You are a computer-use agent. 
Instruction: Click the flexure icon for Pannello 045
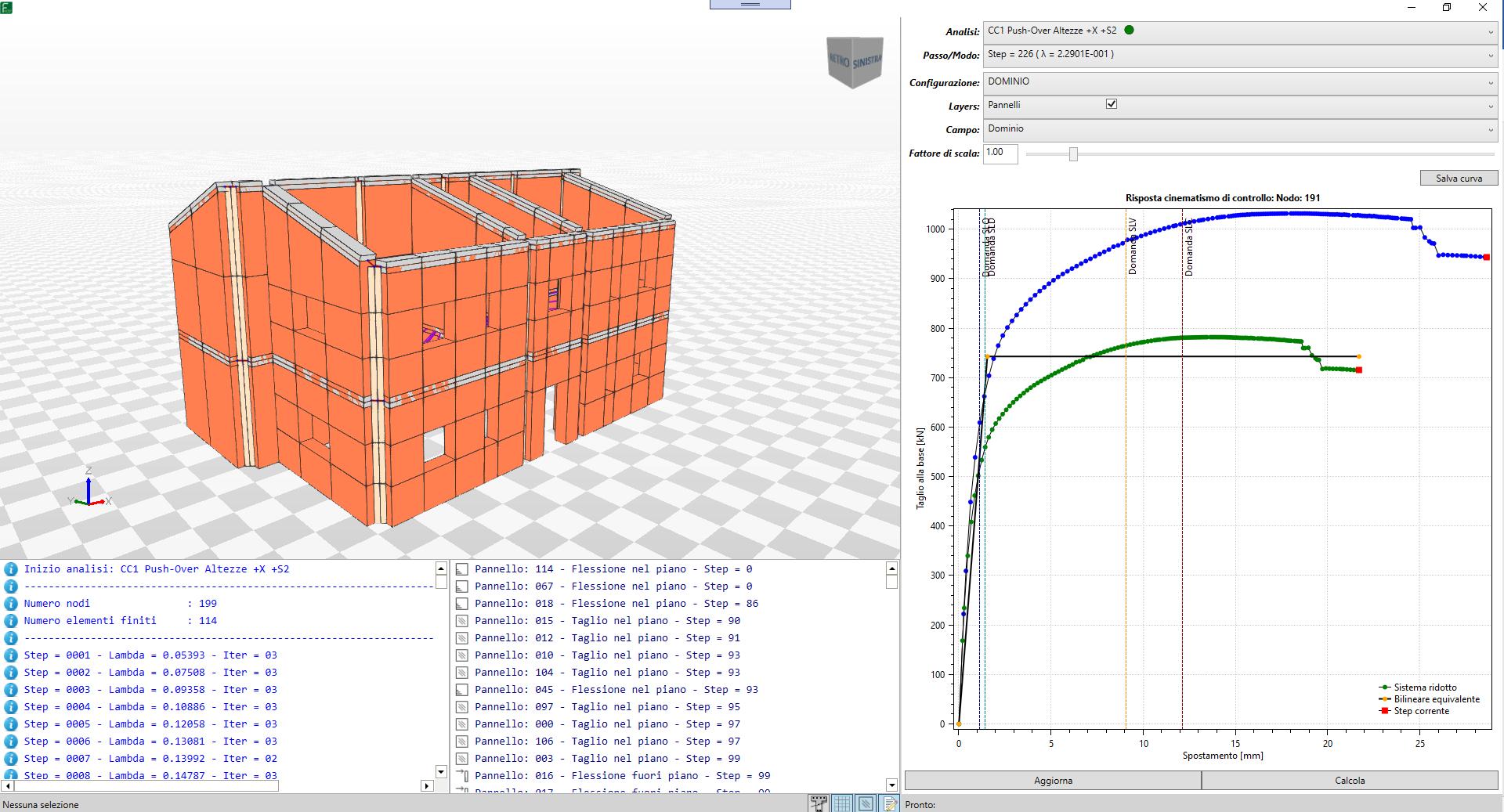tap(462, 690)
